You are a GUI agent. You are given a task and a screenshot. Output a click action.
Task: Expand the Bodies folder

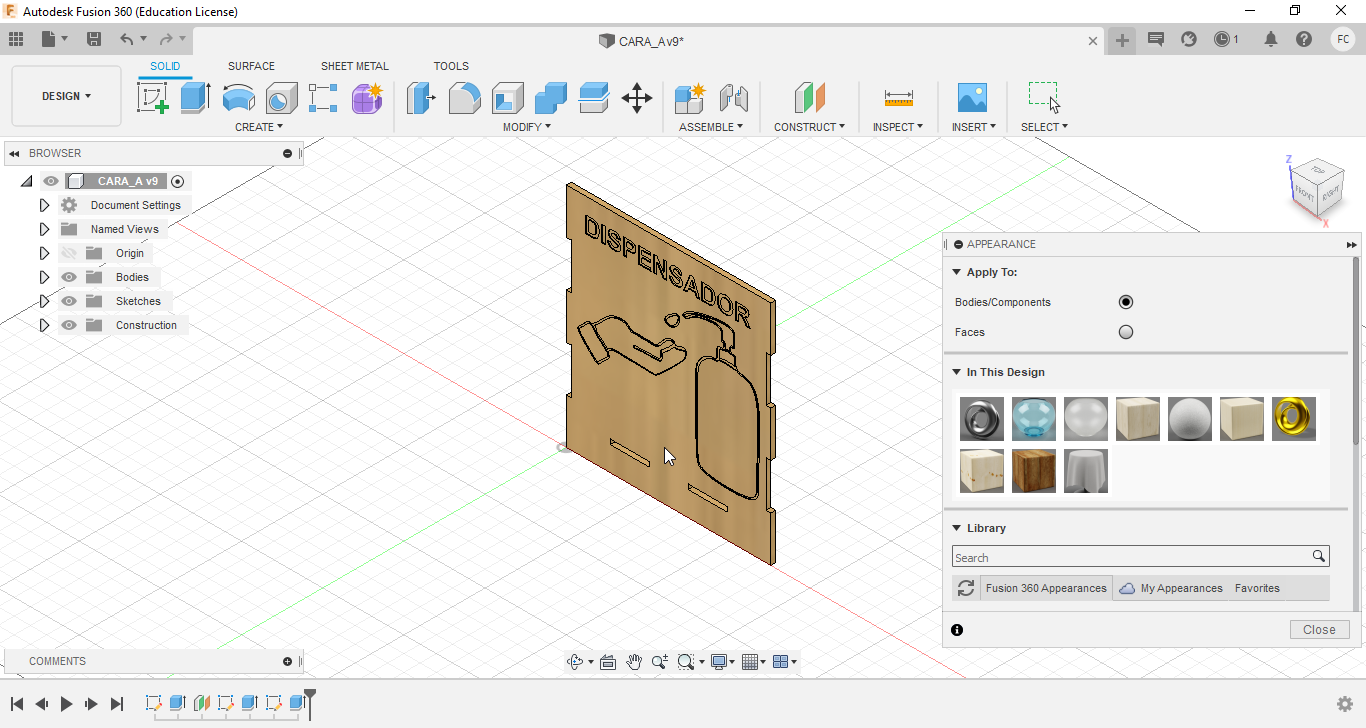(x=44, y=277)
